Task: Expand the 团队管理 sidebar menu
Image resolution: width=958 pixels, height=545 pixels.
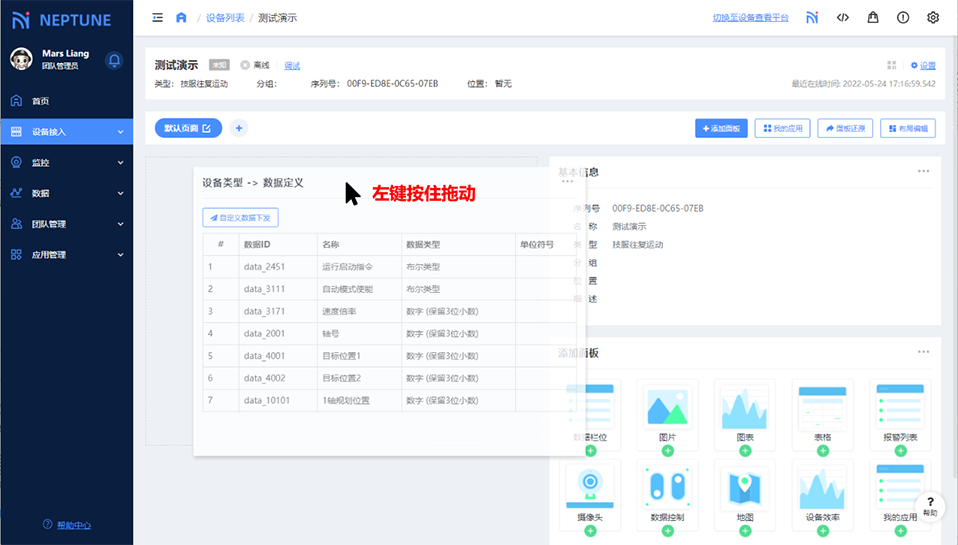Action: tap(66, 224)
